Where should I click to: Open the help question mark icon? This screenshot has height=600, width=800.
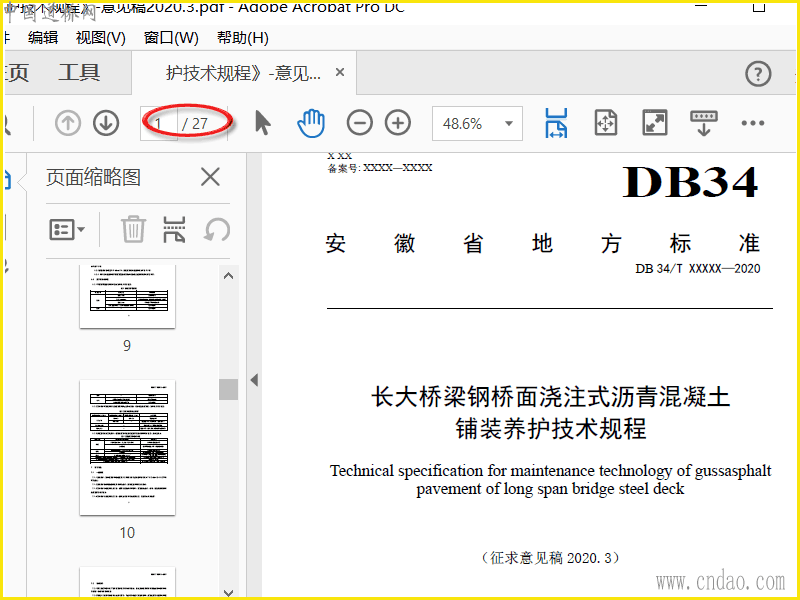(x=758, y=74)
